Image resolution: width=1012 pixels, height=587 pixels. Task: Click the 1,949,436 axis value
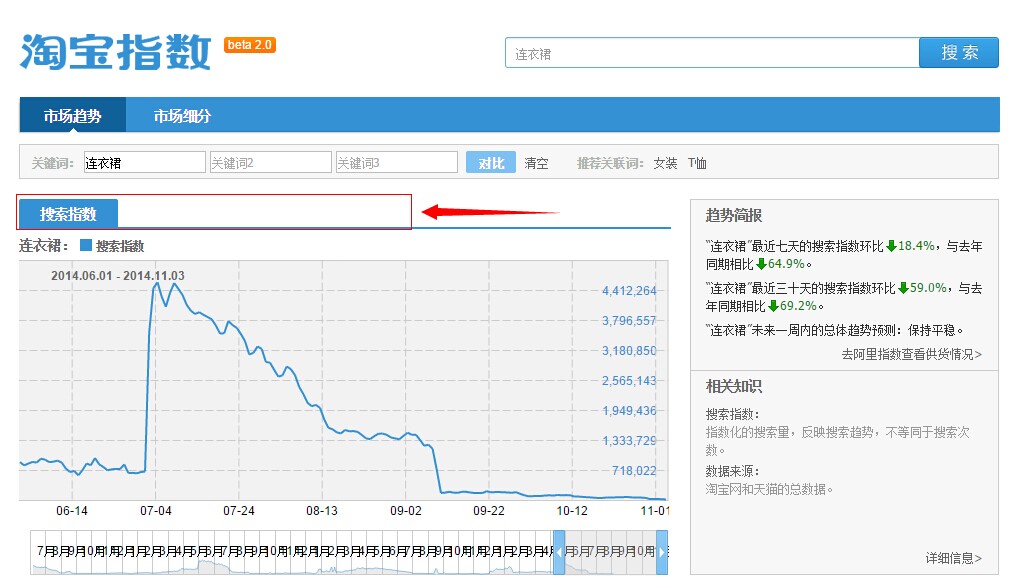pos(629,410)
